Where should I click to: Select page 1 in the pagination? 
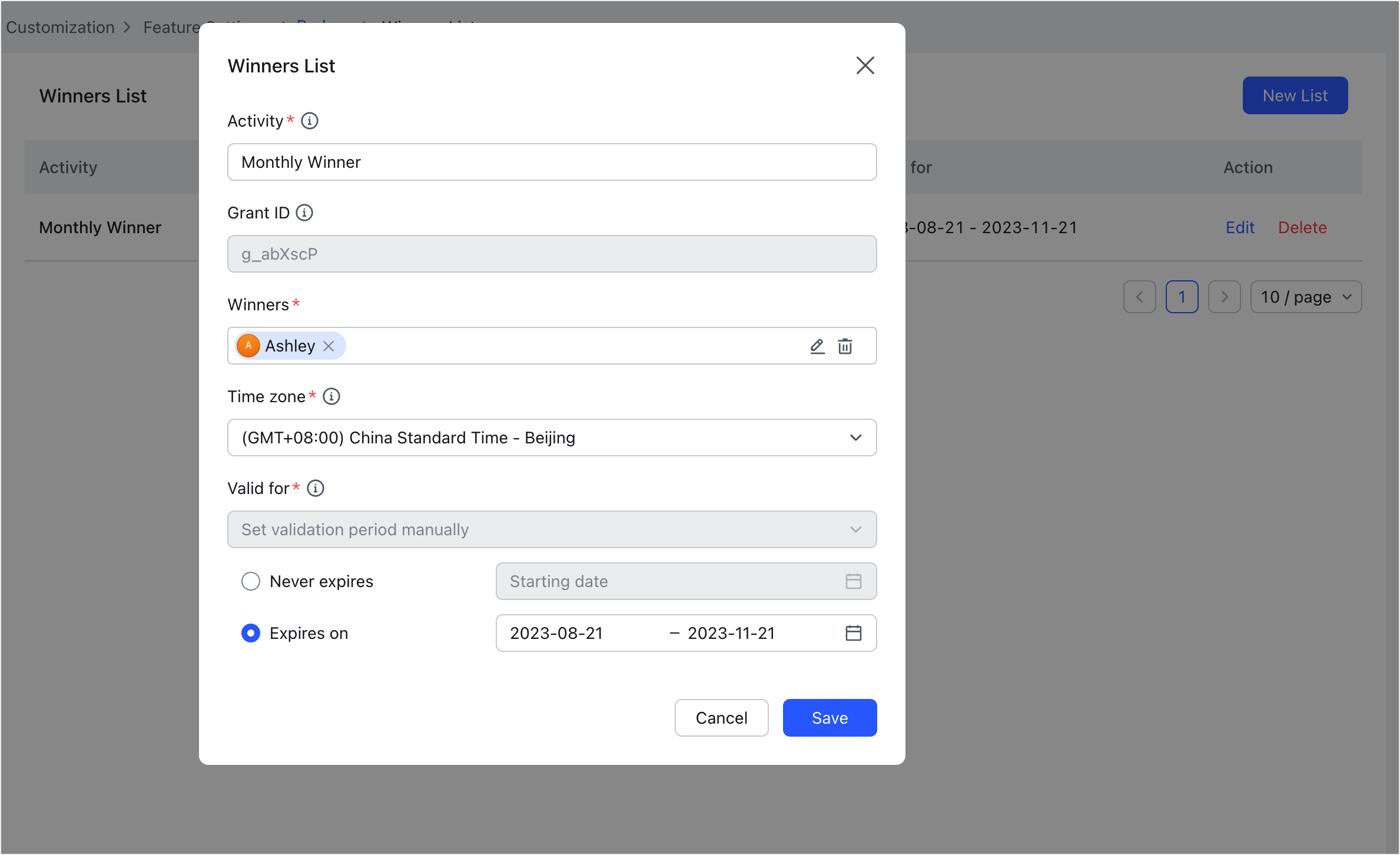[x=1182, y=297]
